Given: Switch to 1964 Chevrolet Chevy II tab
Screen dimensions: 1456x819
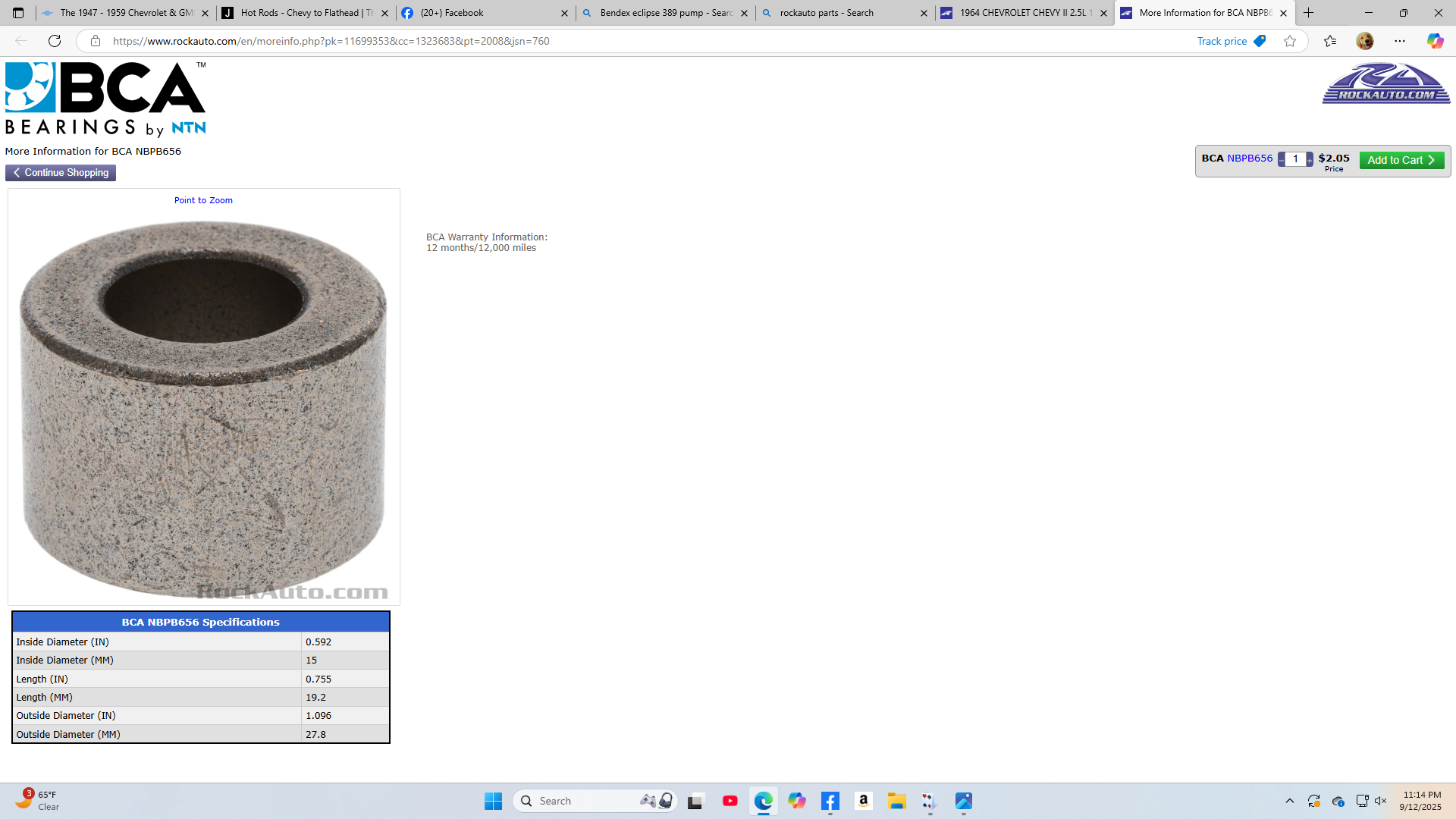Looking at the screenshot, I should (1024, 13).
